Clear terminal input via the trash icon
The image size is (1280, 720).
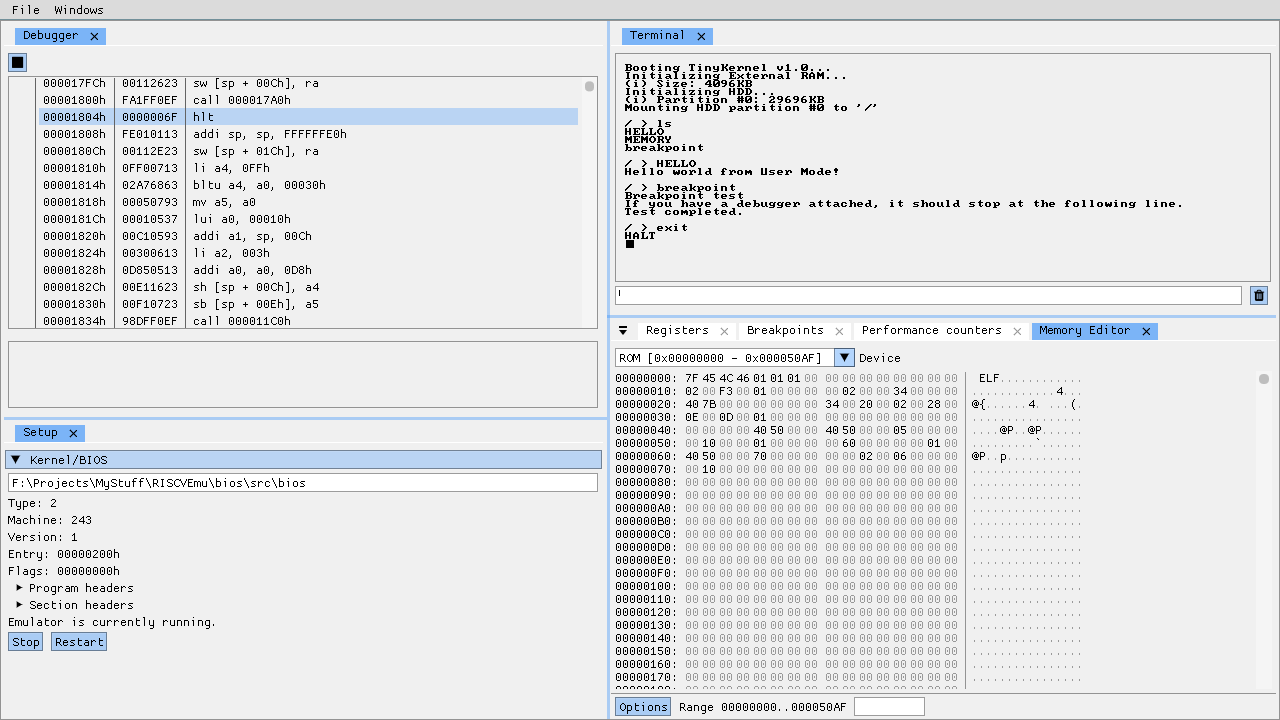click(1258, 295)
